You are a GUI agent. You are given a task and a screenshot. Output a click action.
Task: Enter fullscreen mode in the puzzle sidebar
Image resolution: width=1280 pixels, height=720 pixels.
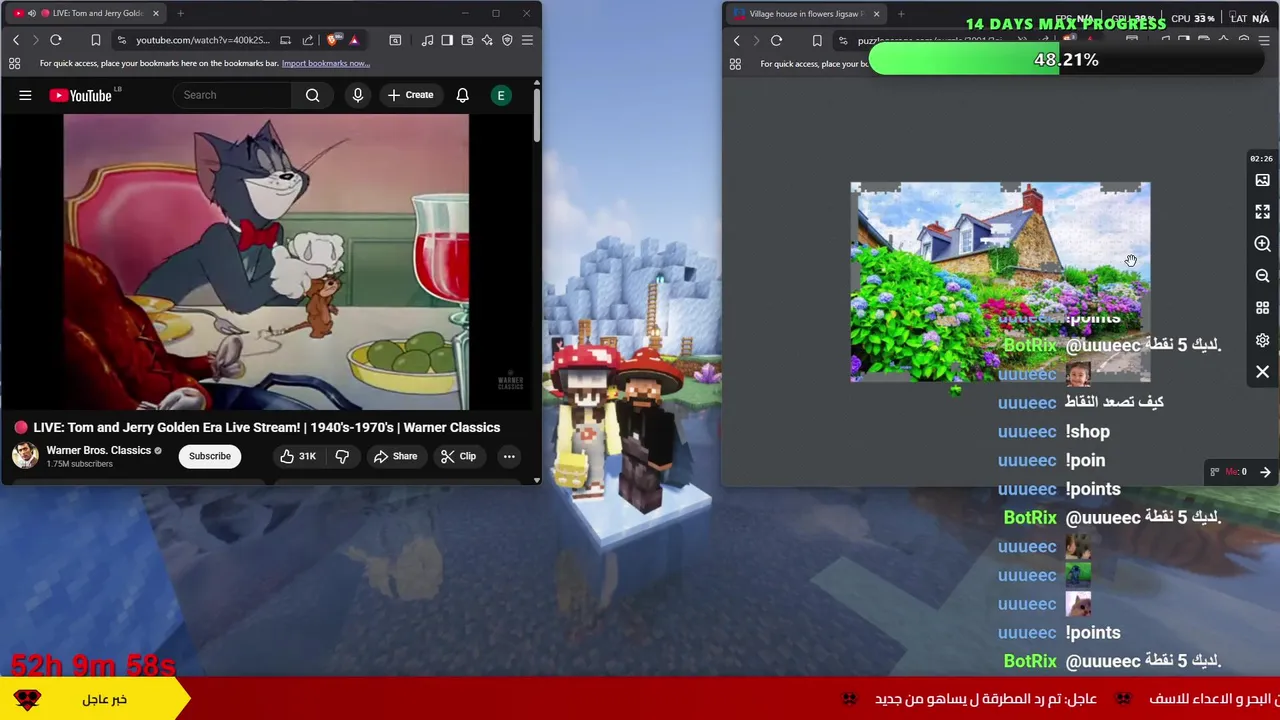tap(1262, 212)
